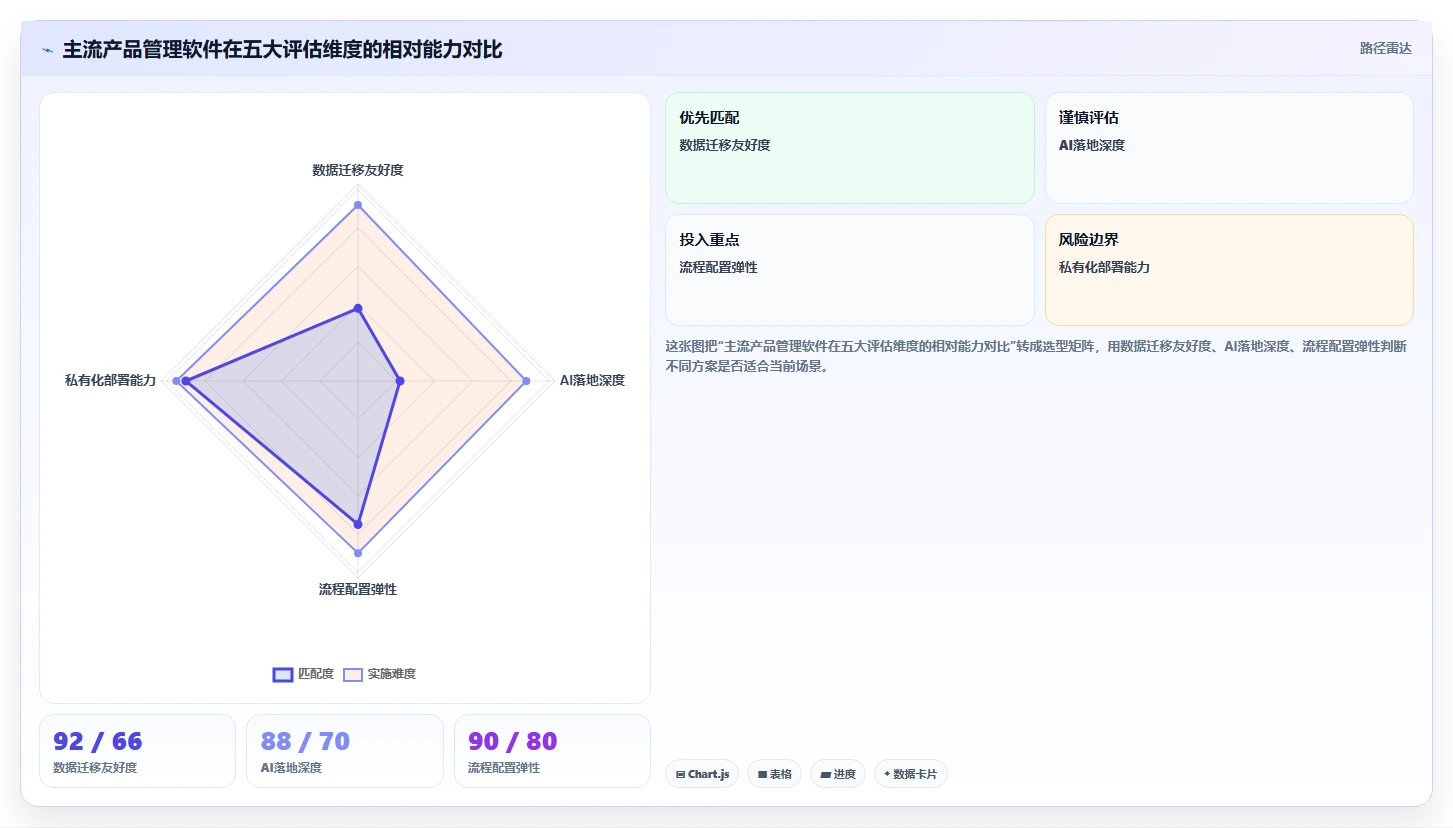Click the lightning icon beside the page title
The image size is (1453, 828).
coord(48,50)
